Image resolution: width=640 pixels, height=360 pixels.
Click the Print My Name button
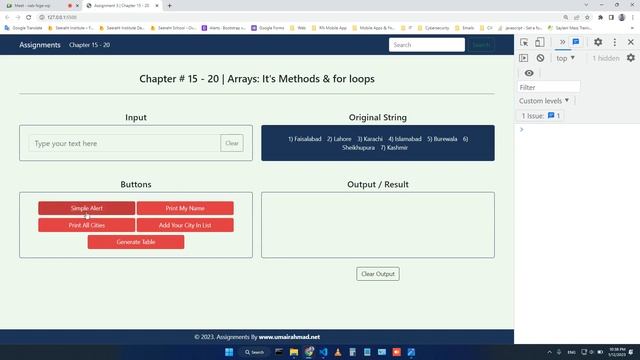[x=185, y=208]
